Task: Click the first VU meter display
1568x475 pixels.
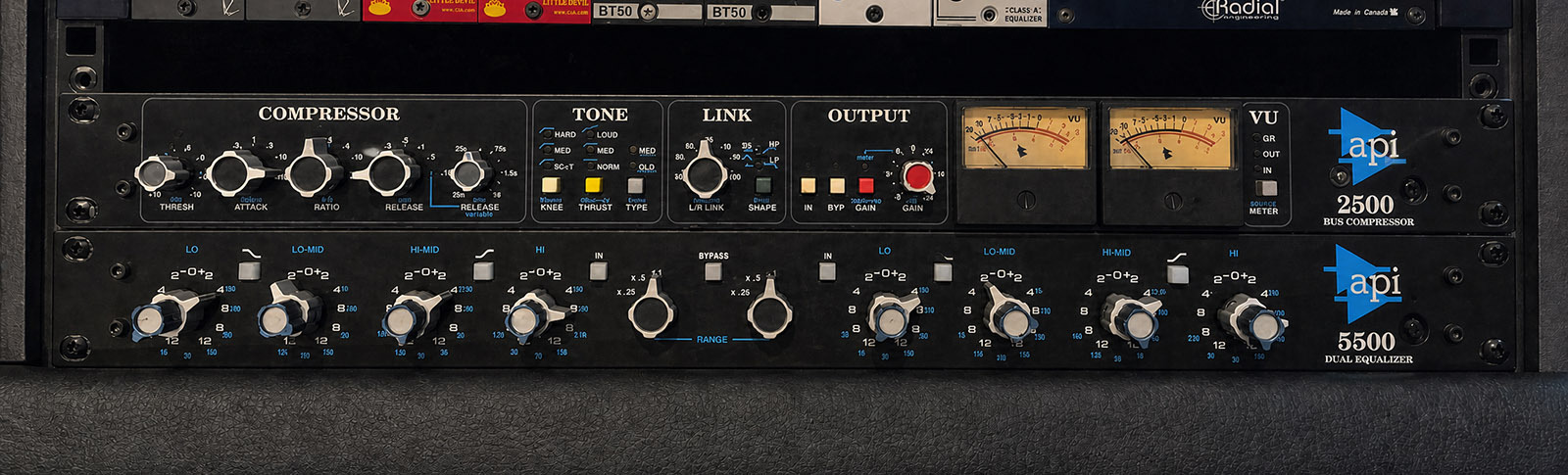Action: (x=1026, y=140)
